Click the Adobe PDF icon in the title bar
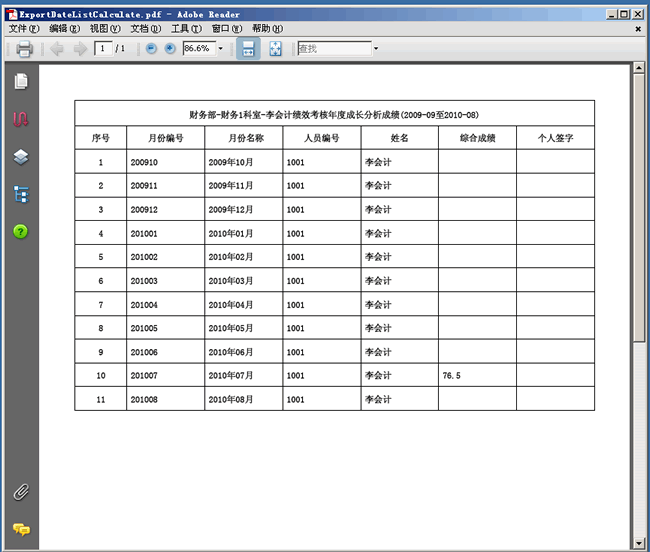Viewport: 650px width, 552px height. pos(12,15)
